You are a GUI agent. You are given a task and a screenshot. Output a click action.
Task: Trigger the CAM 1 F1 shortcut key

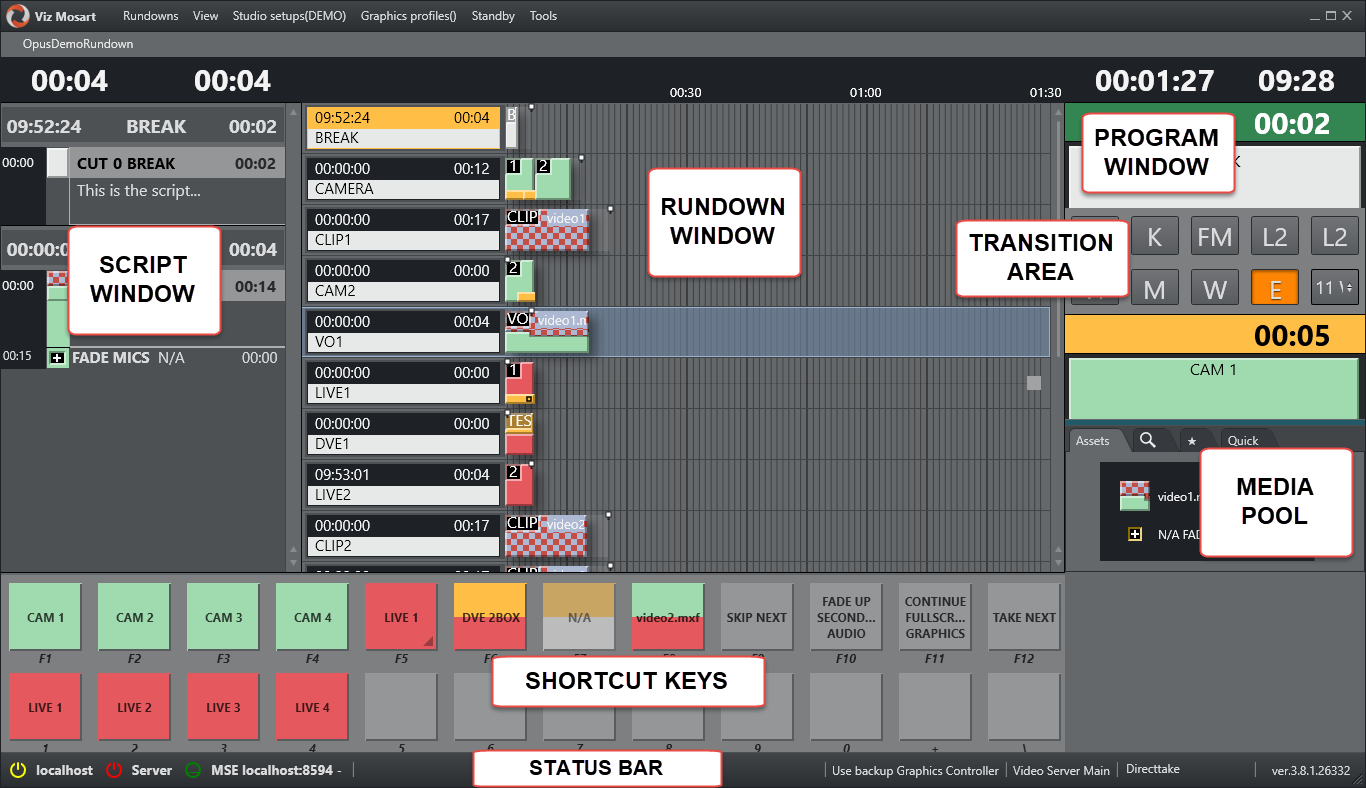44,617
